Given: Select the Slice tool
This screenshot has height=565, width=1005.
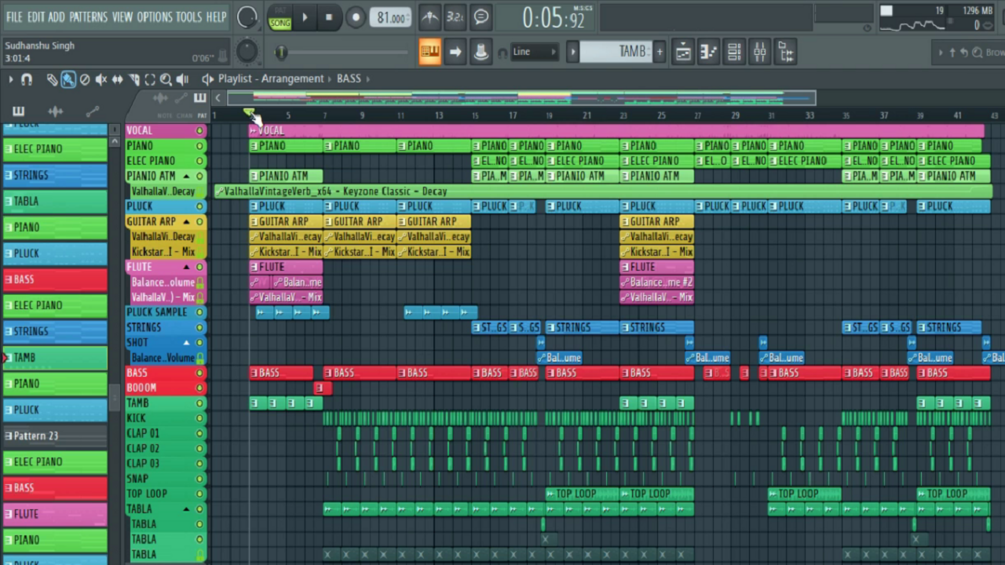Looking at the screenshot, I should 134,79.
